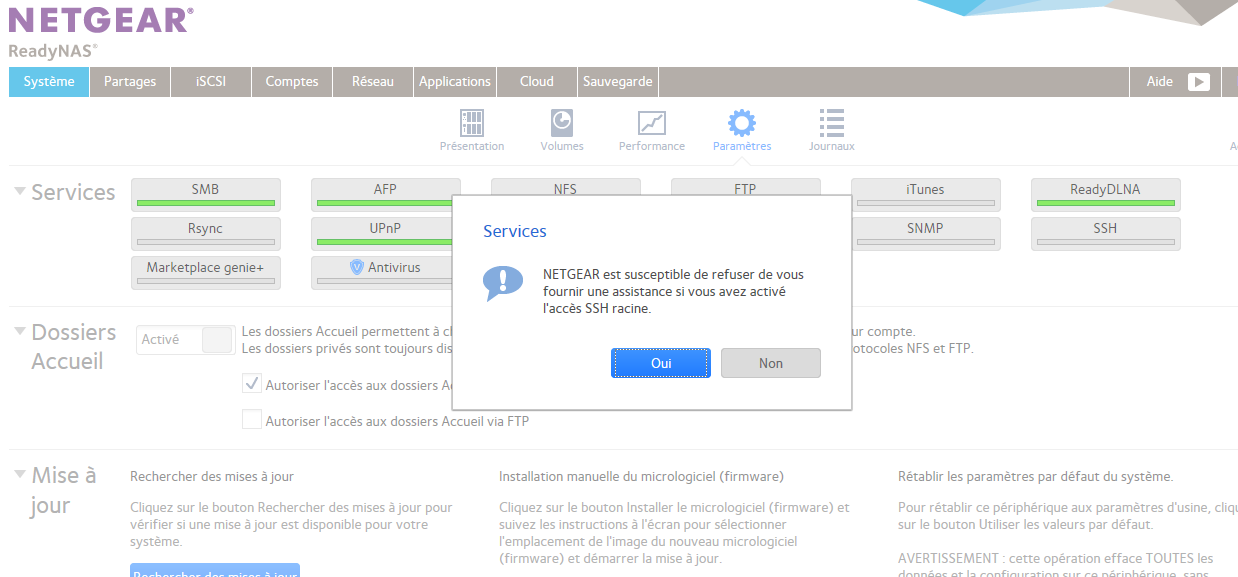Open the Applications tab
Viewport: 1238px width, 577px height.
pyautogui.click(x=455, y=82)
